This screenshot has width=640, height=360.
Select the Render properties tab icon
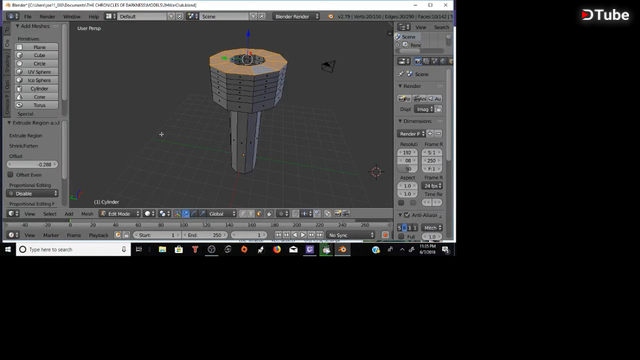pos(418,61)
